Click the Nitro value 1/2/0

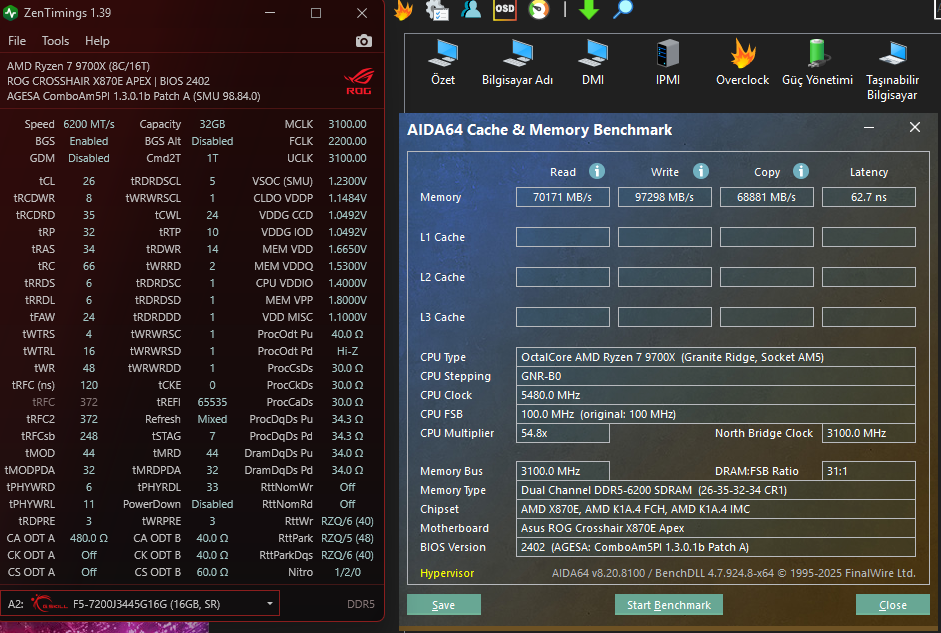coord(347,572)
